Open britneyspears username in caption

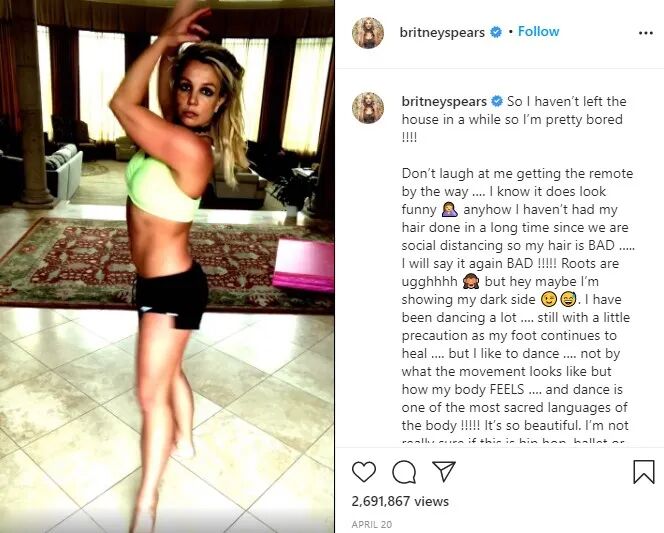click(x=444, y=102)
